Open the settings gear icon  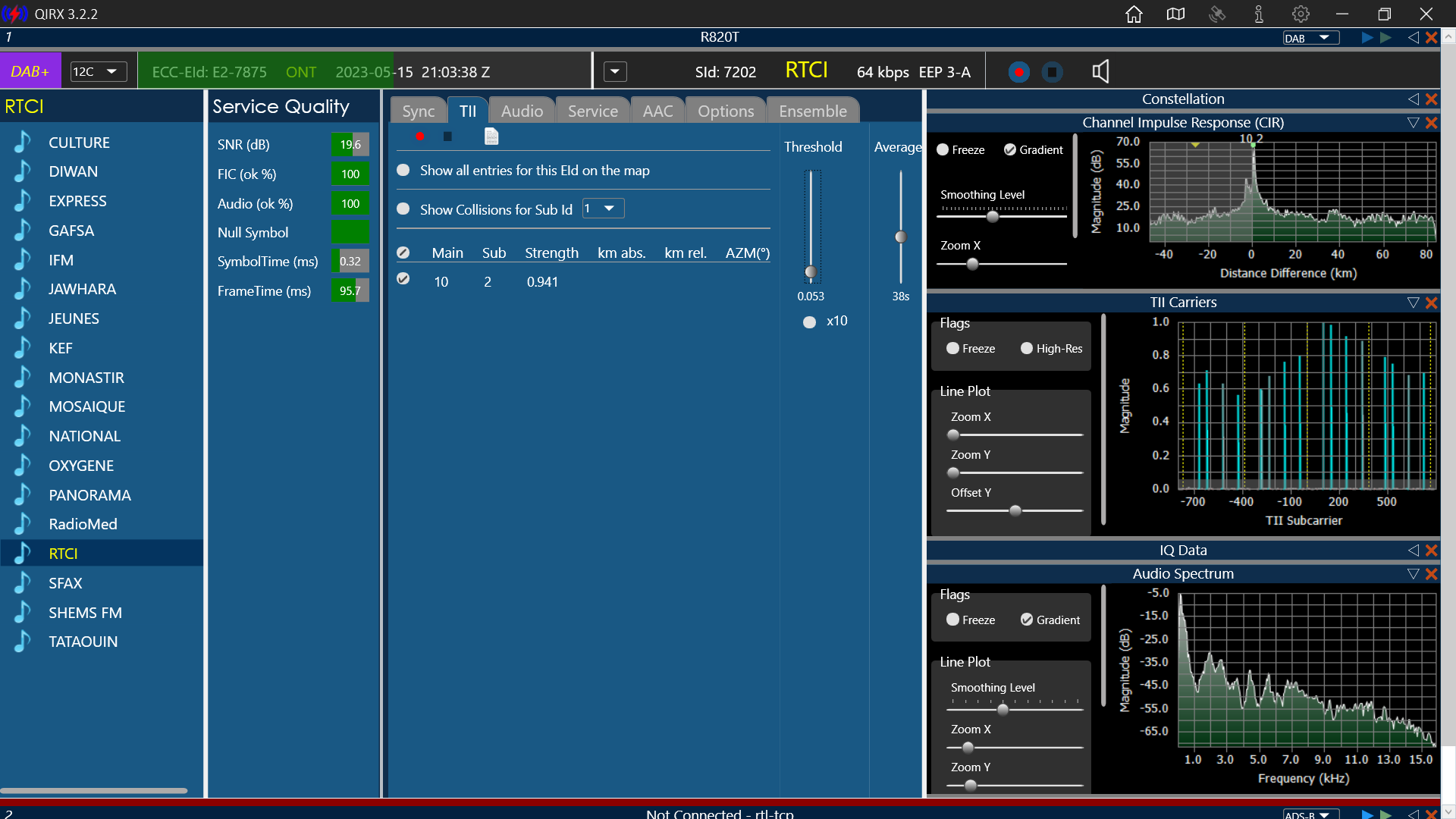tap(1301, 14)
